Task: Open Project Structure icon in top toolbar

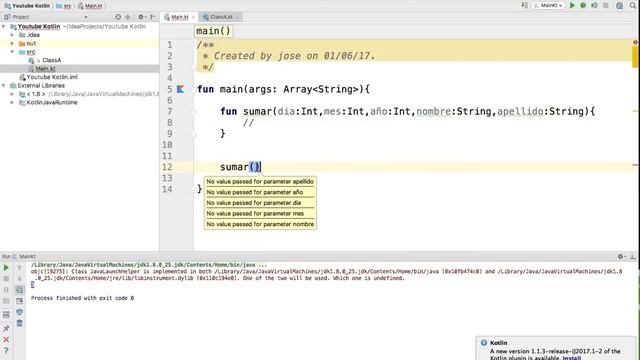Action: (620, 5)
